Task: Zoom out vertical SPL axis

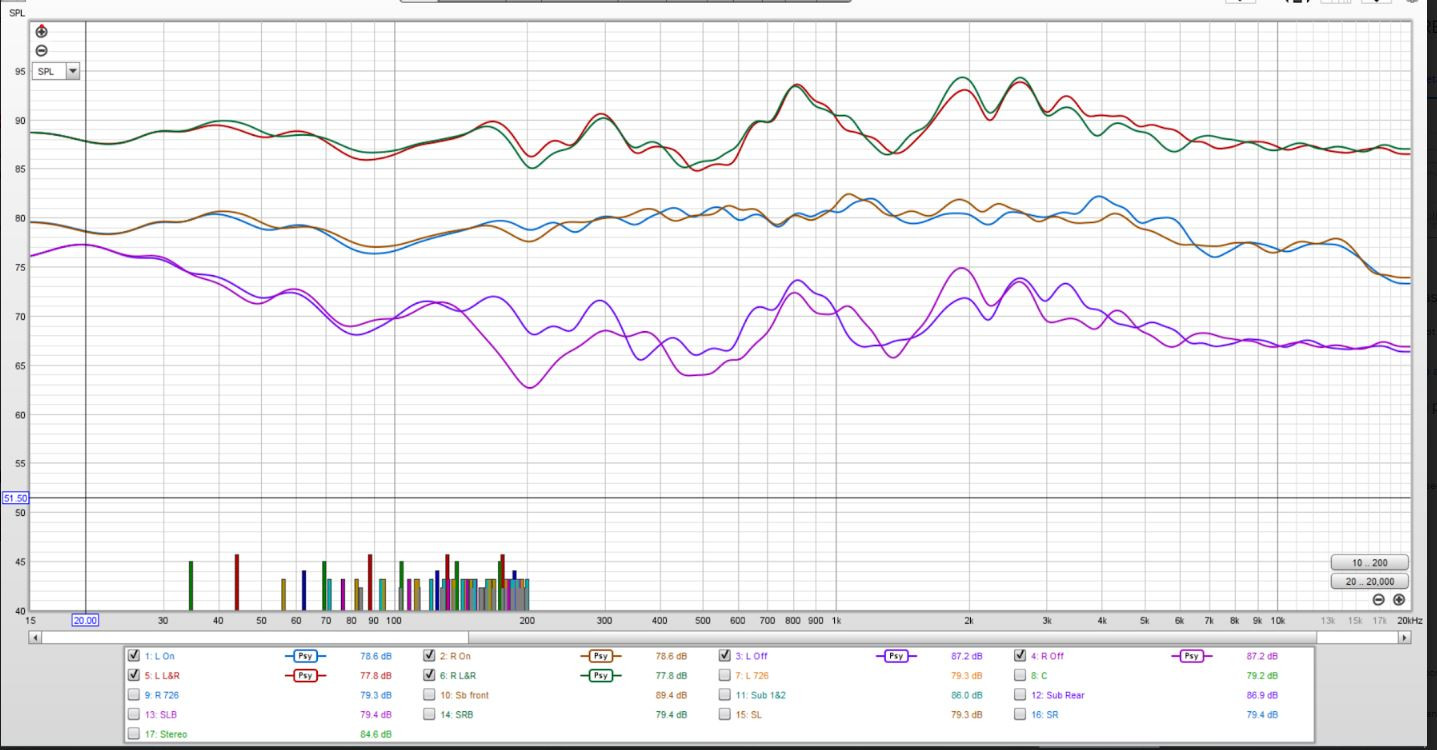Action: (x=41, y=51)
